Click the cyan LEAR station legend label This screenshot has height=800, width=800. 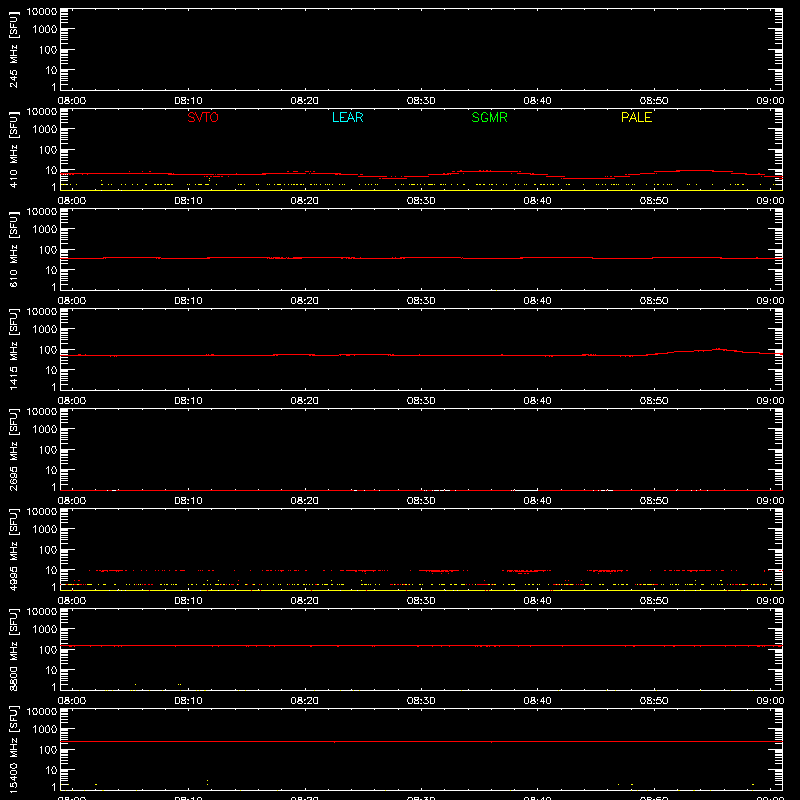tap(347, 117)
